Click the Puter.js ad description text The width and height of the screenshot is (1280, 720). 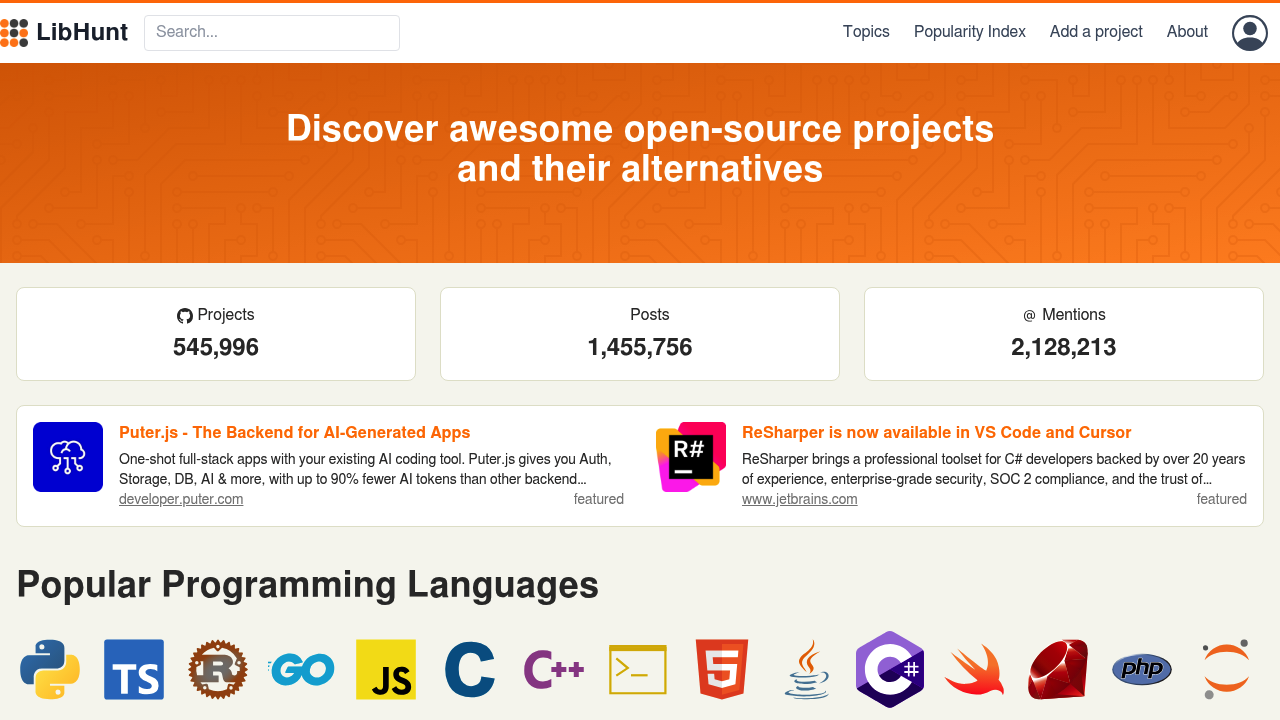click(365, 469)
